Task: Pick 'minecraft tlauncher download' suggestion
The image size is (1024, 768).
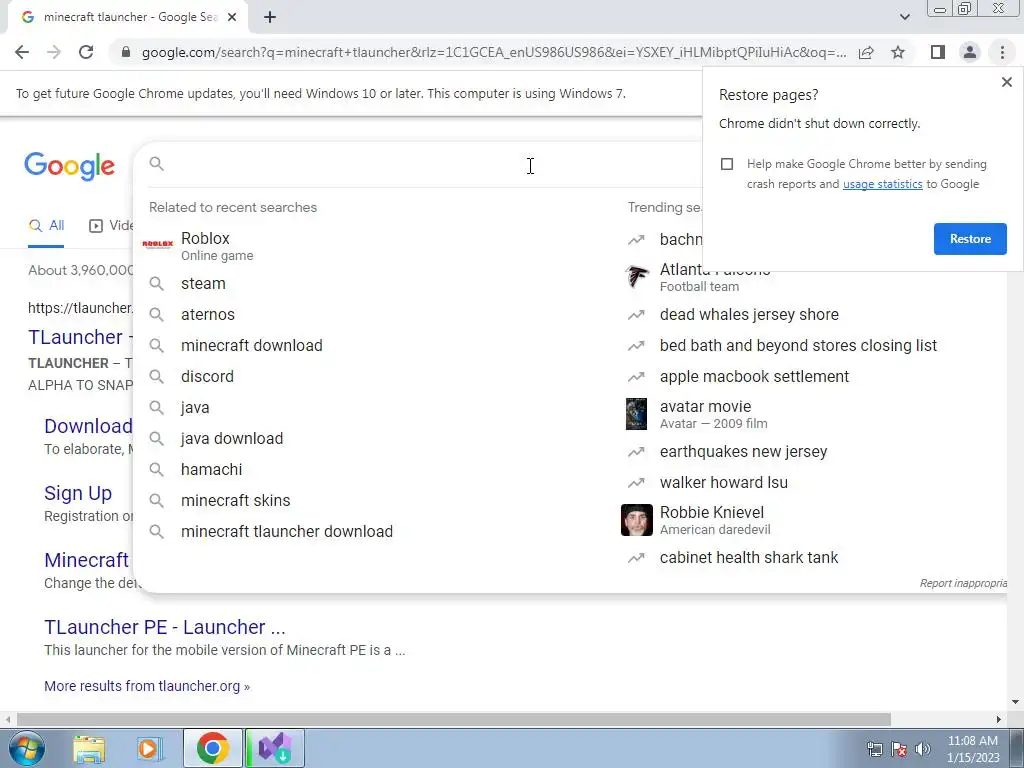Action: [379, 532]
